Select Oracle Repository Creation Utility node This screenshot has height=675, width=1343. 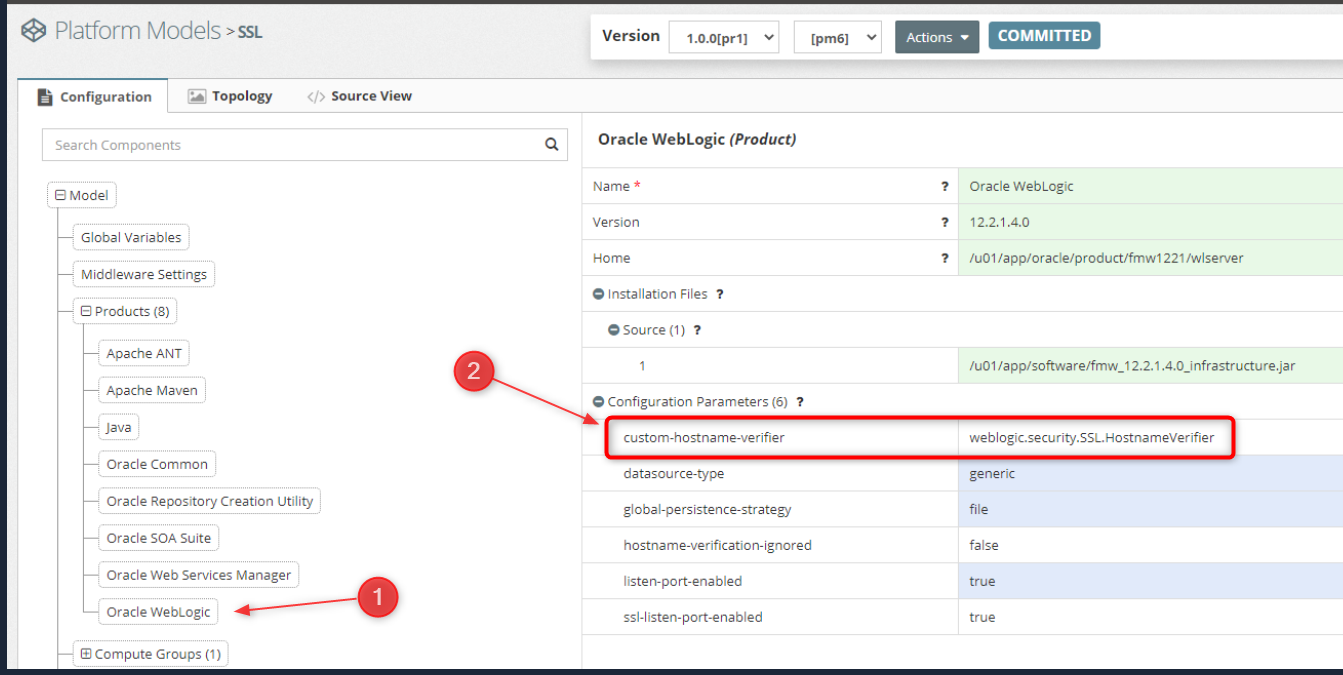[210, 501]
